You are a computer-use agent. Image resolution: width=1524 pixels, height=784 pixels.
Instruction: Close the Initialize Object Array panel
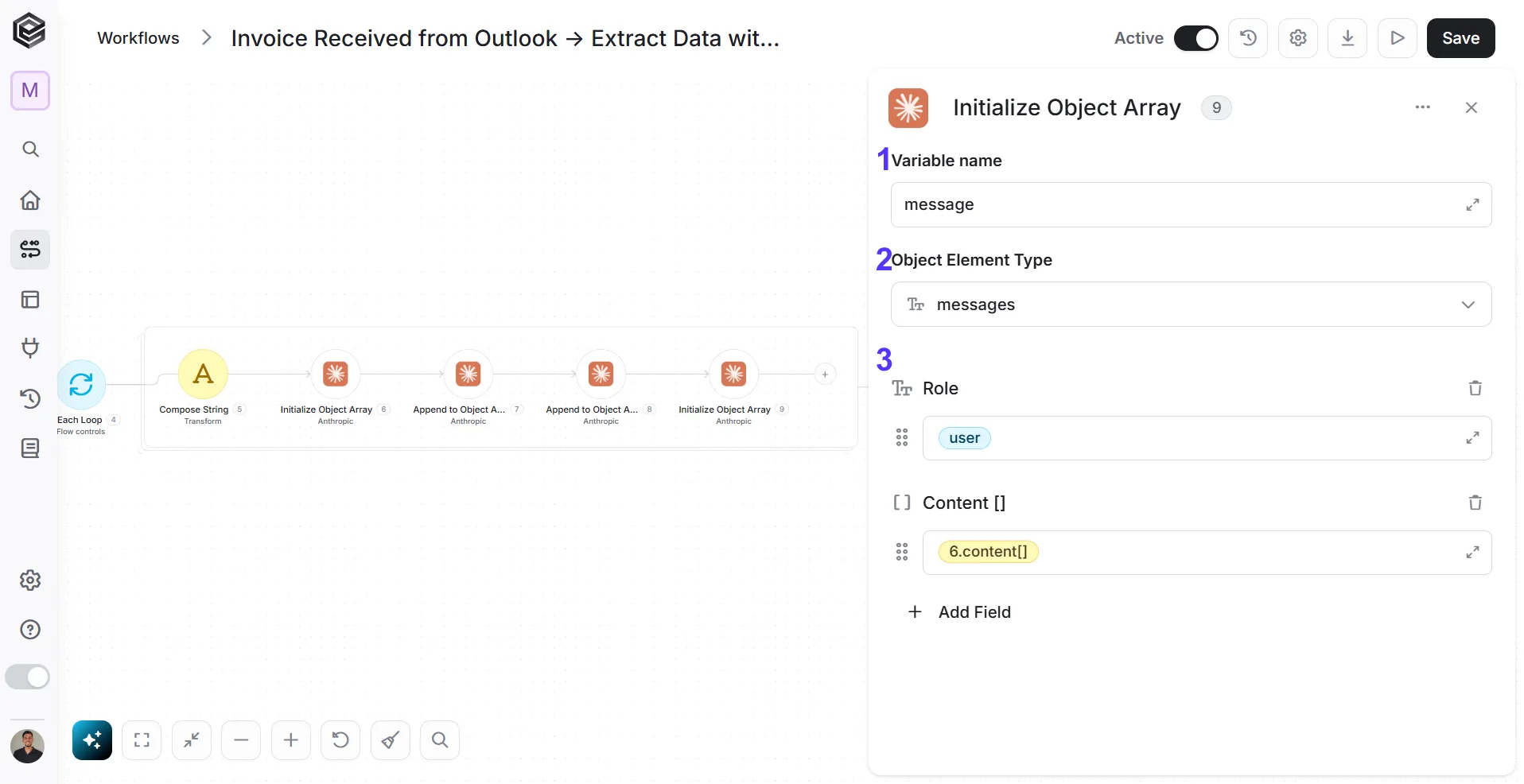(x=1472, y=107)
